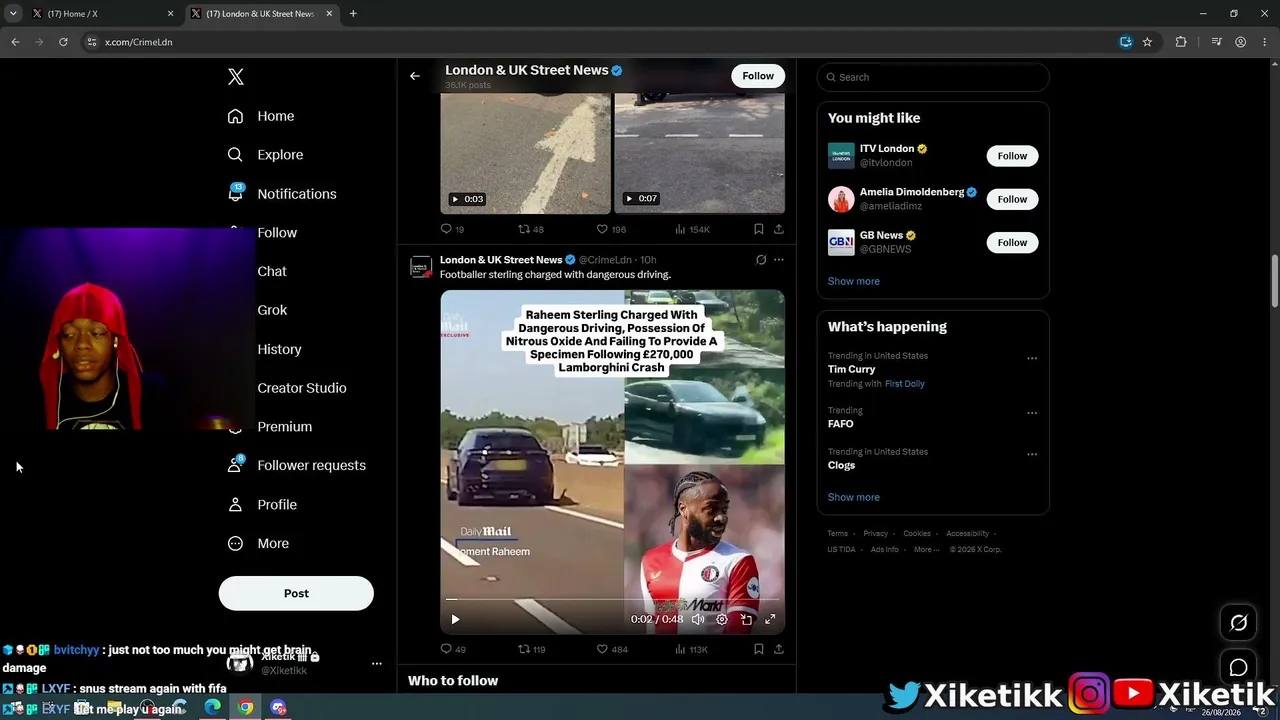This screenshot has height=720, width=1280.
Task: View analytics for the 154K views post
Action: (692, 229)
